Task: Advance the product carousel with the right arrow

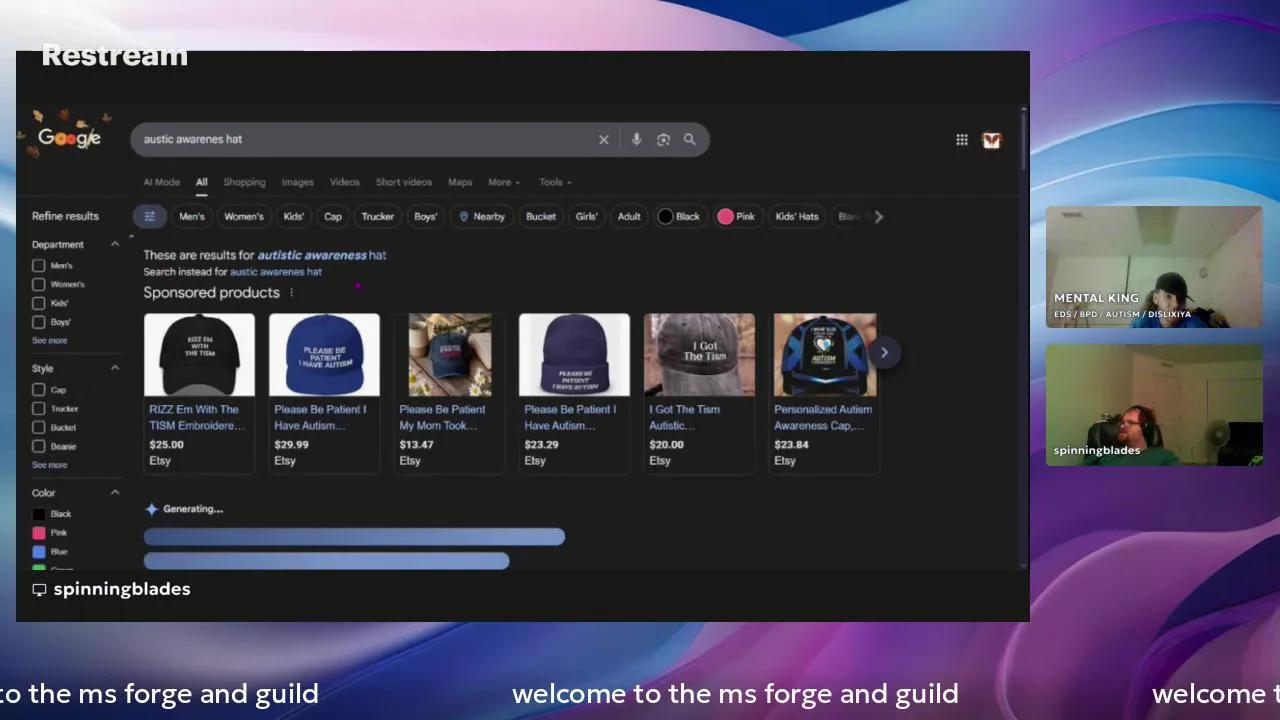Action: (884, 352)
